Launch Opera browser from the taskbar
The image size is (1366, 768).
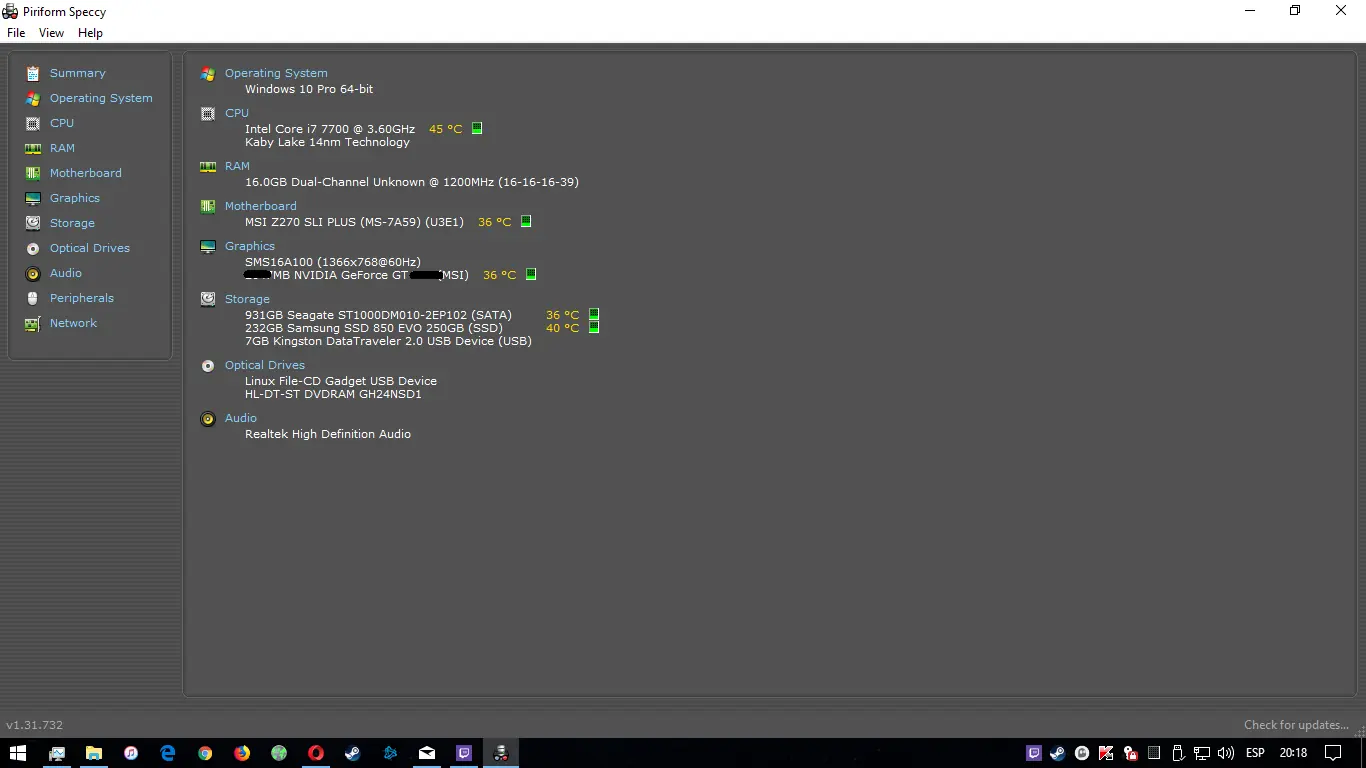[315, 753]
